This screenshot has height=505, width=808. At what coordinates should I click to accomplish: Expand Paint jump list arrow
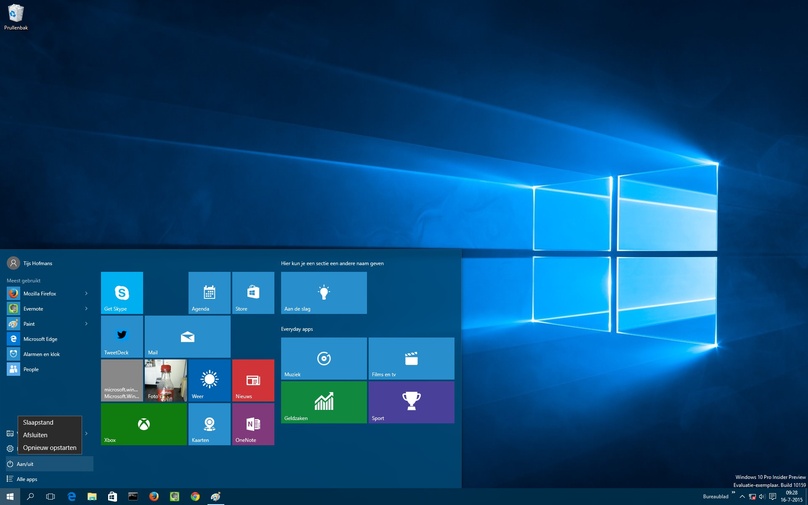(86, 324)
